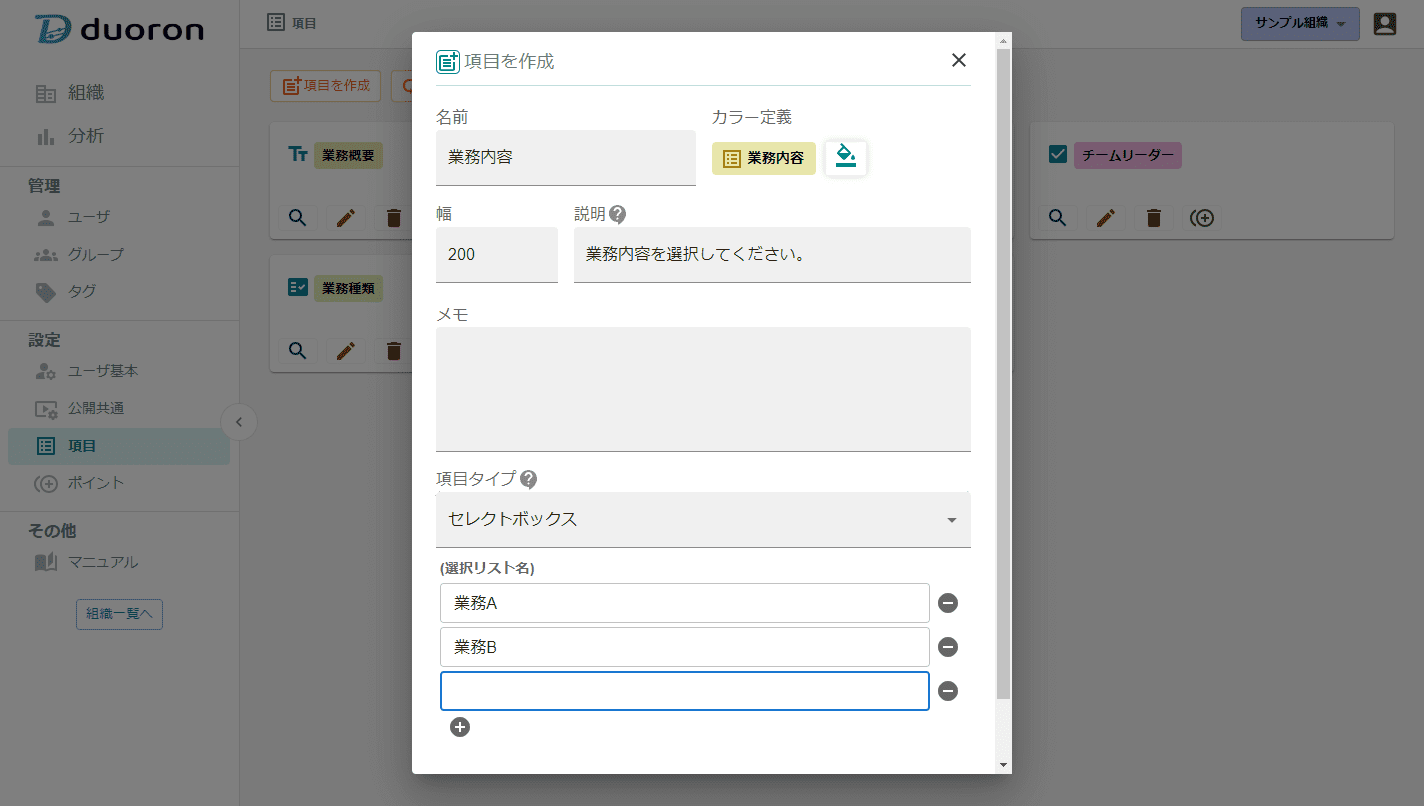Click the pencil edit icon on チームリーダー card
Viewport: 1424px width, 806px height.
pyautogui.click(x=1106, y=217)
